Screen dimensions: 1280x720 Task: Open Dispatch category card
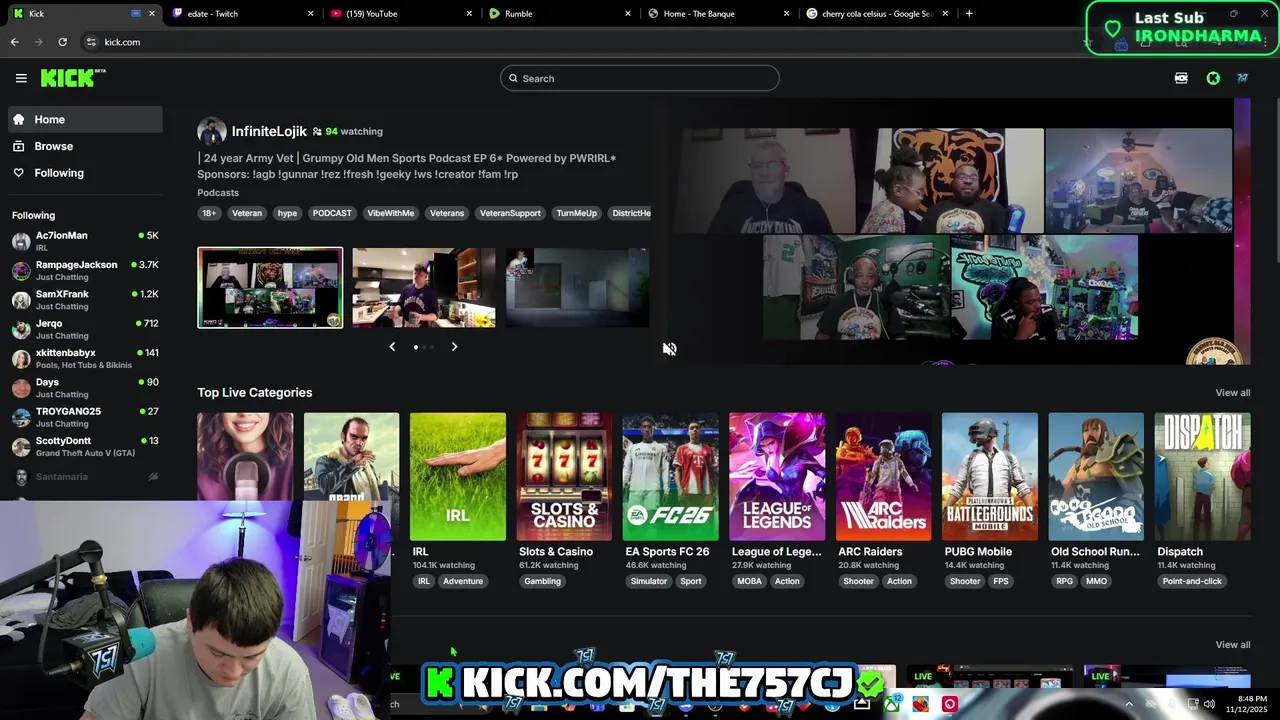coord(1203,477)
